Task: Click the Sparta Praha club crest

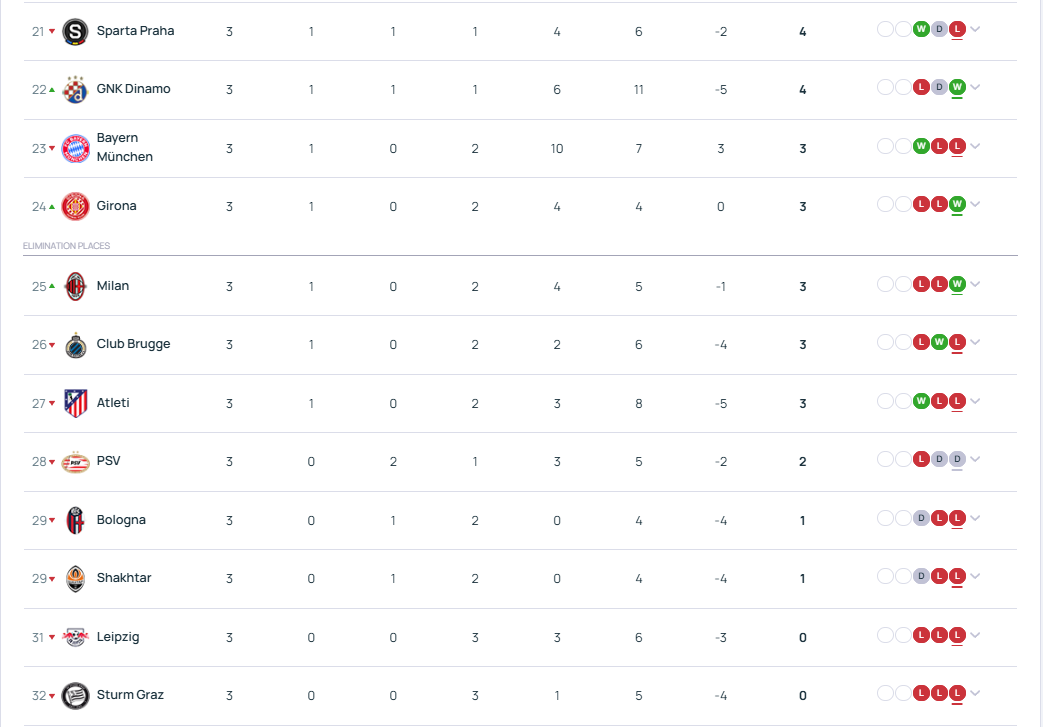Action: click(x=75, y=31)
